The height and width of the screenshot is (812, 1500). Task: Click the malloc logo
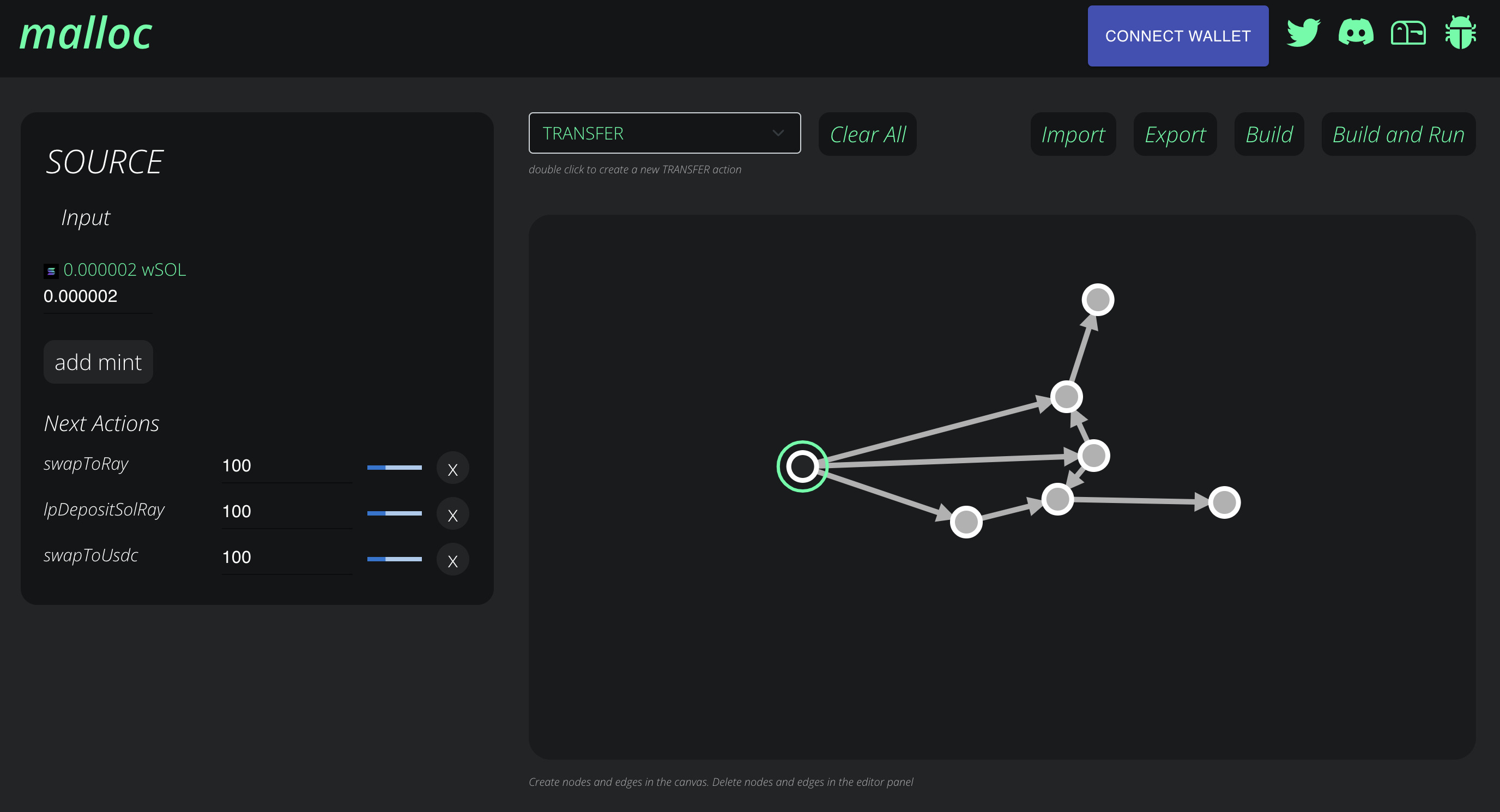[x=86, y=34]
